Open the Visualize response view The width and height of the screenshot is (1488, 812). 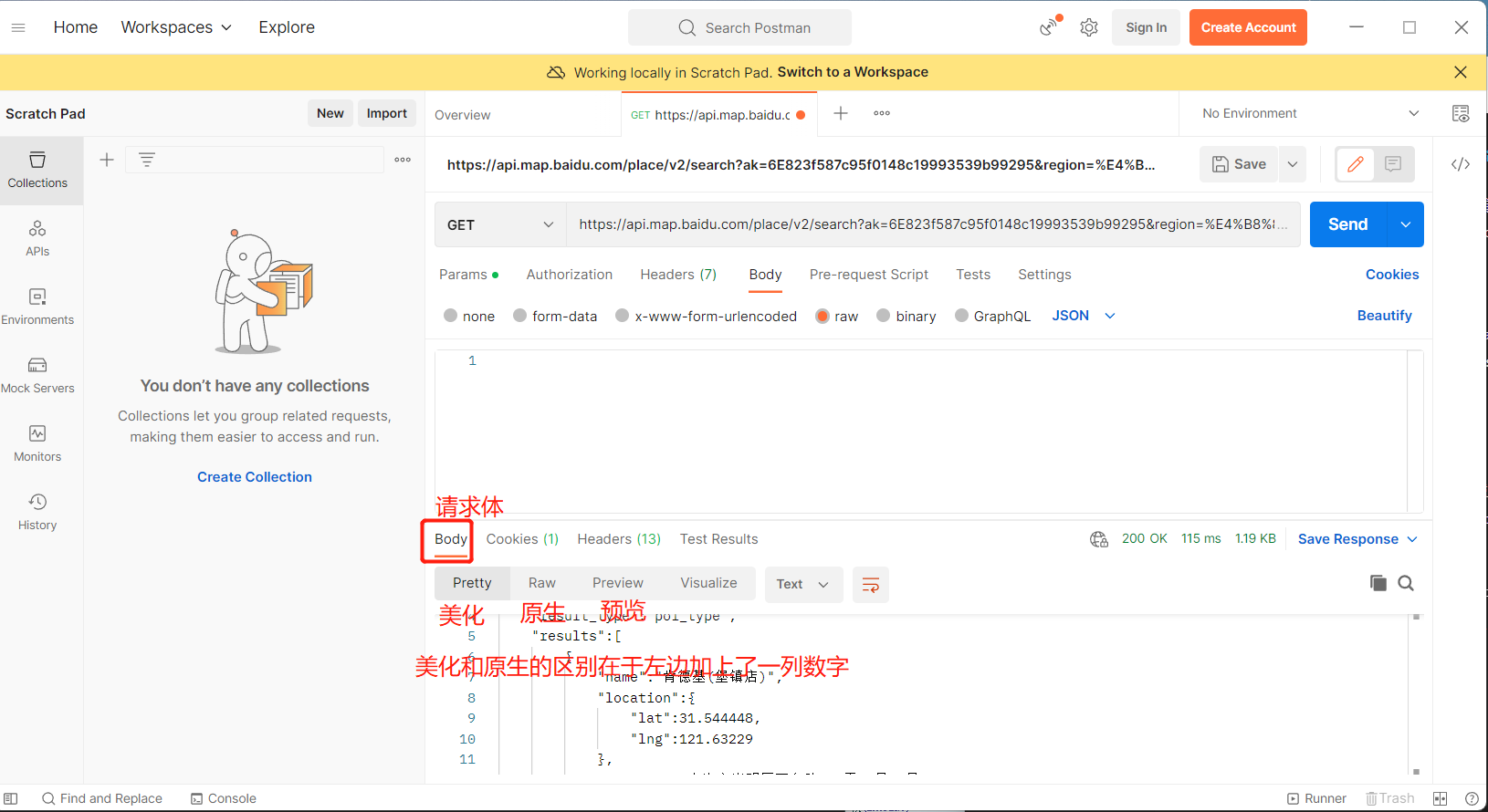[708, 583]
